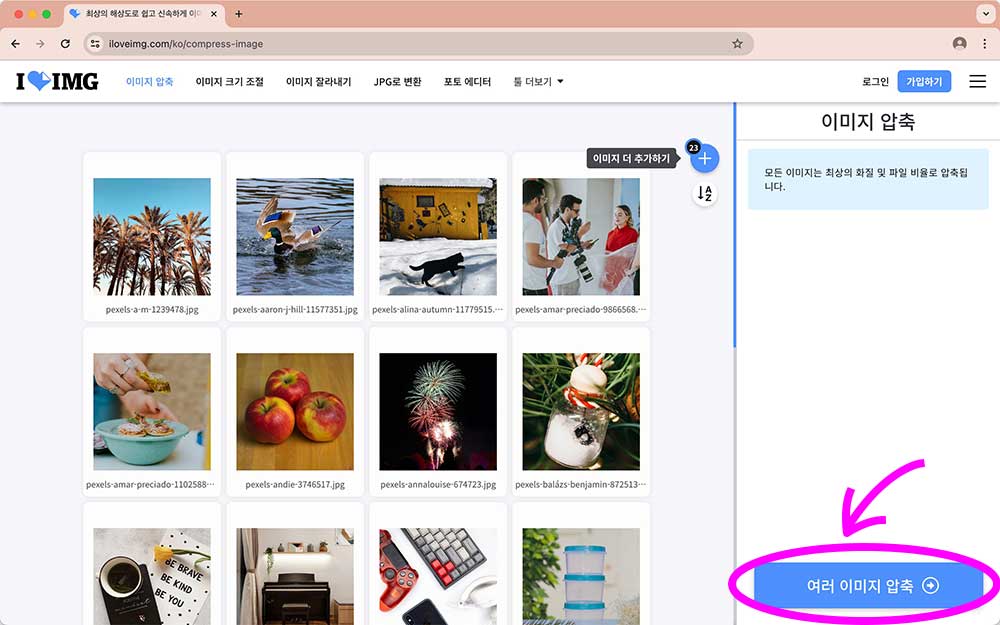Select the apples thumbnail pexels-andie-3746517
Screen dimensions: 1000x625
(295, 411)
